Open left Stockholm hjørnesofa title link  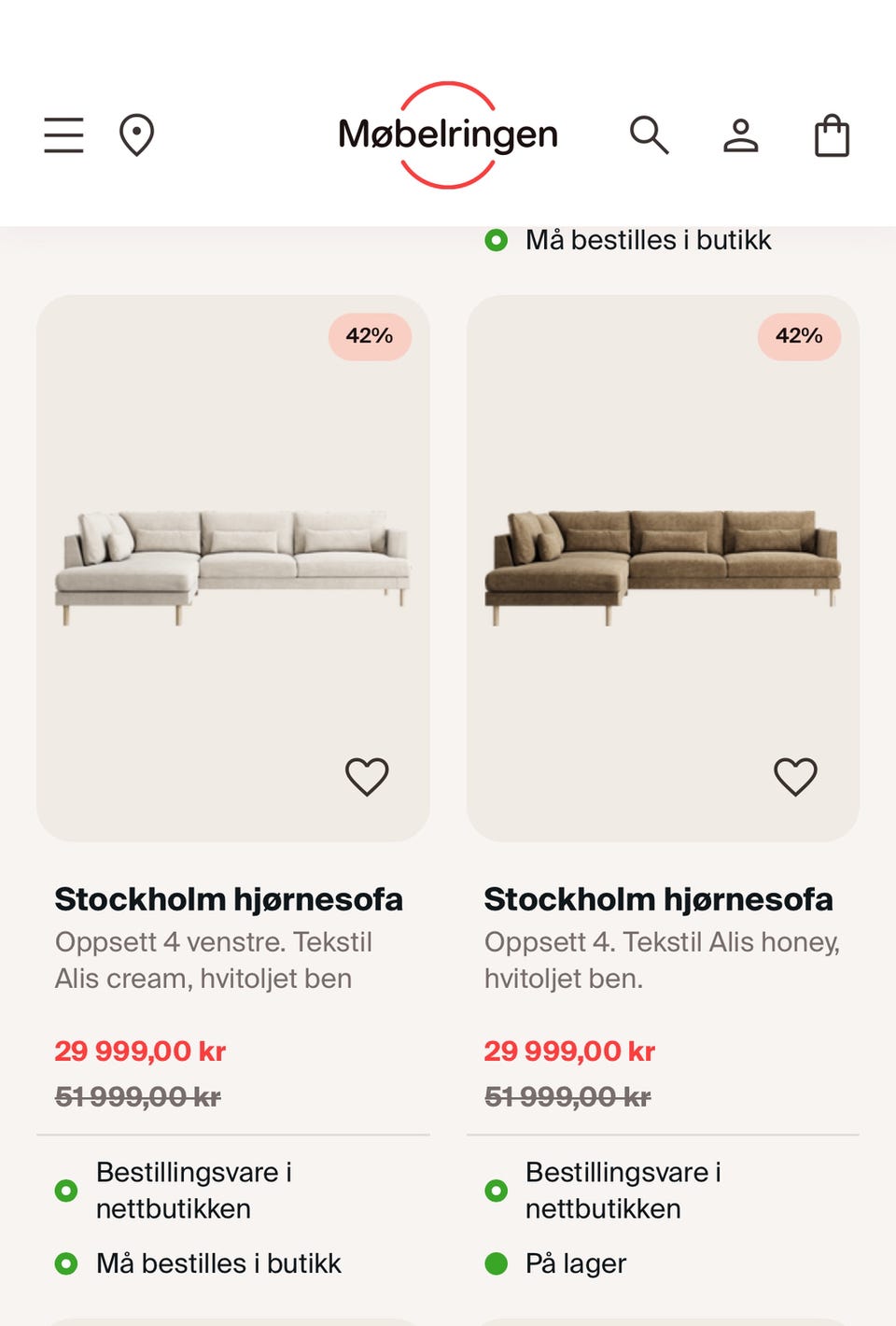pyautogui.click(x=229, y=899)
